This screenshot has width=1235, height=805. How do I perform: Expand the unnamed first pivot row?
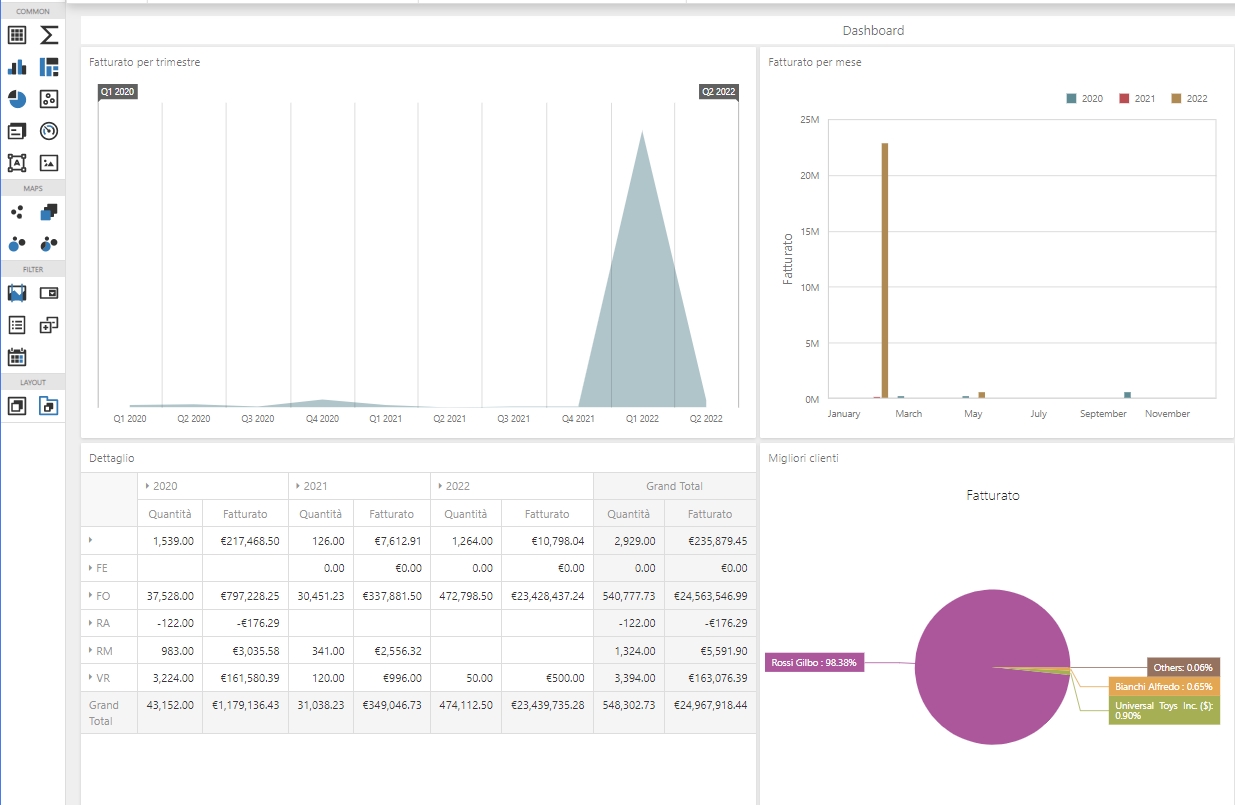point(91,540)
